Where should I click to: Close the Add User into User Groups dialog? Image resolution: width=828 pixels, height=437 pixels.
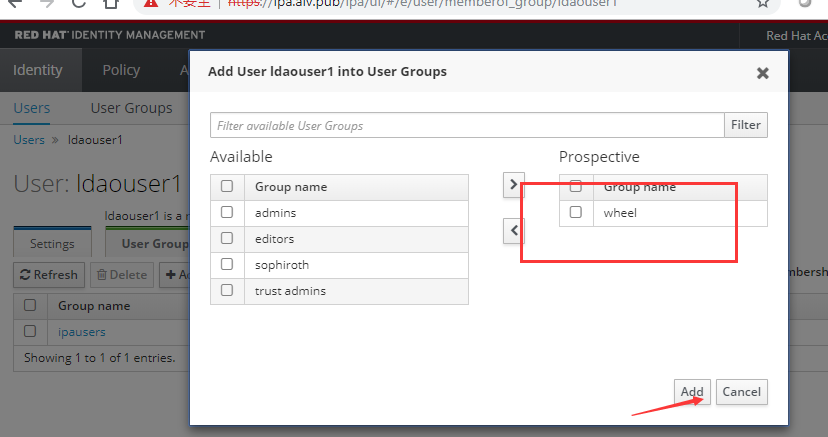763,73
